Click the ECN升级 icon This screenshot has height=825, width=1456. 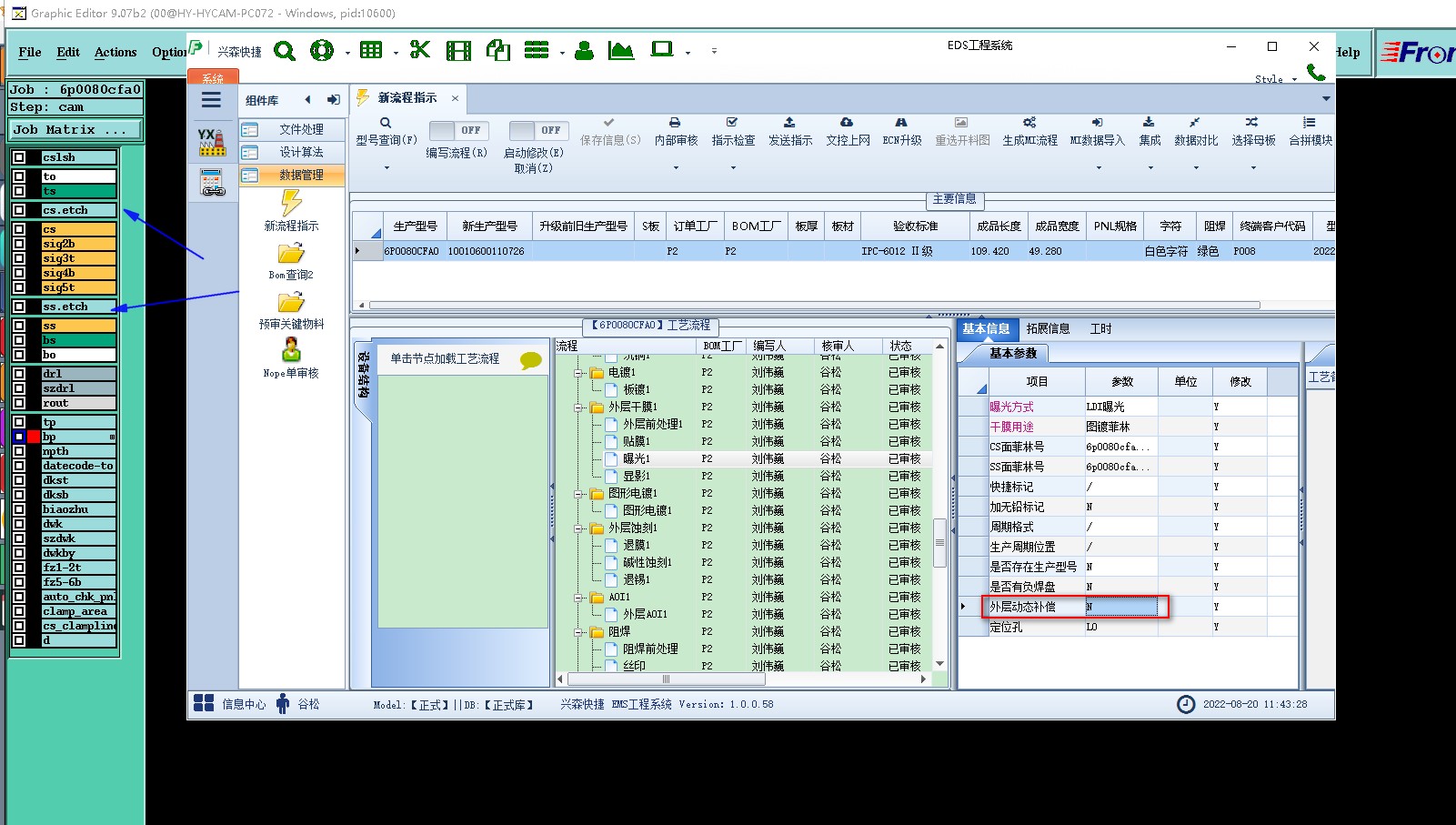click(901, 132)
